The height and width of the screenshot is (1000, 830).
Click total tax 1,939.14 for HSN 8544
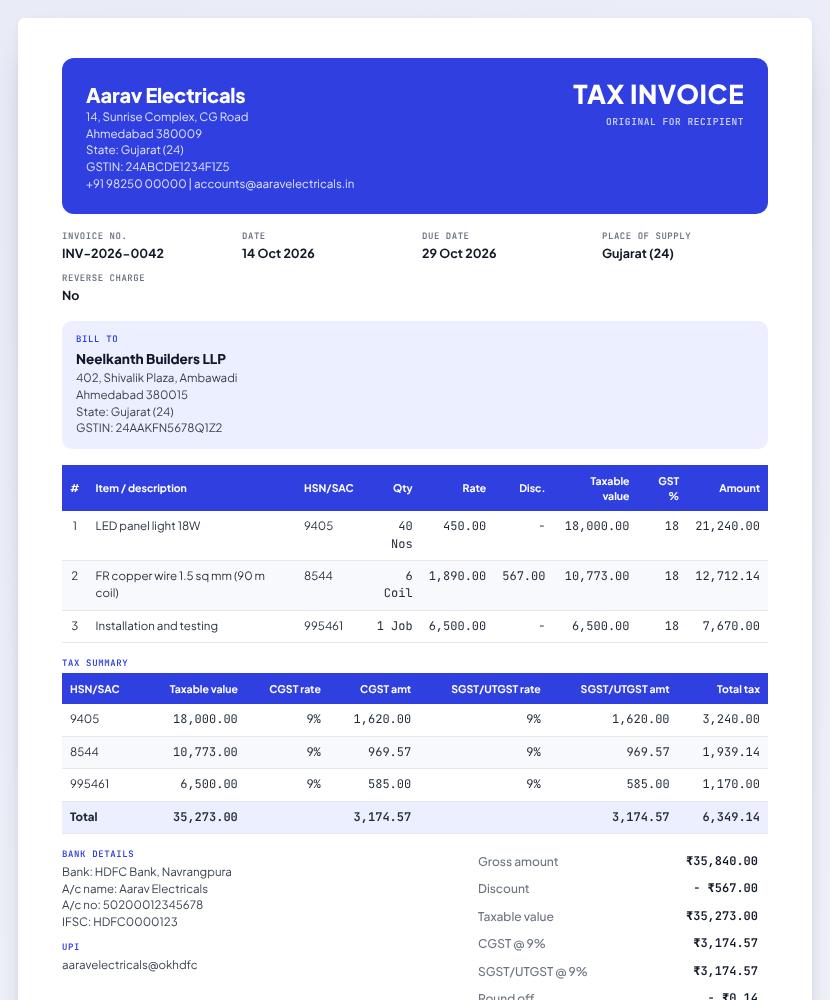tap(731, 753)
